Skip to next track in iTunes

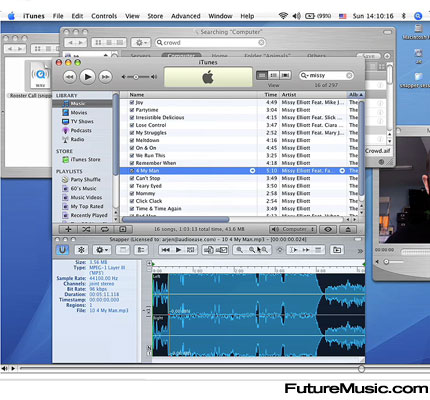(105, 77)
